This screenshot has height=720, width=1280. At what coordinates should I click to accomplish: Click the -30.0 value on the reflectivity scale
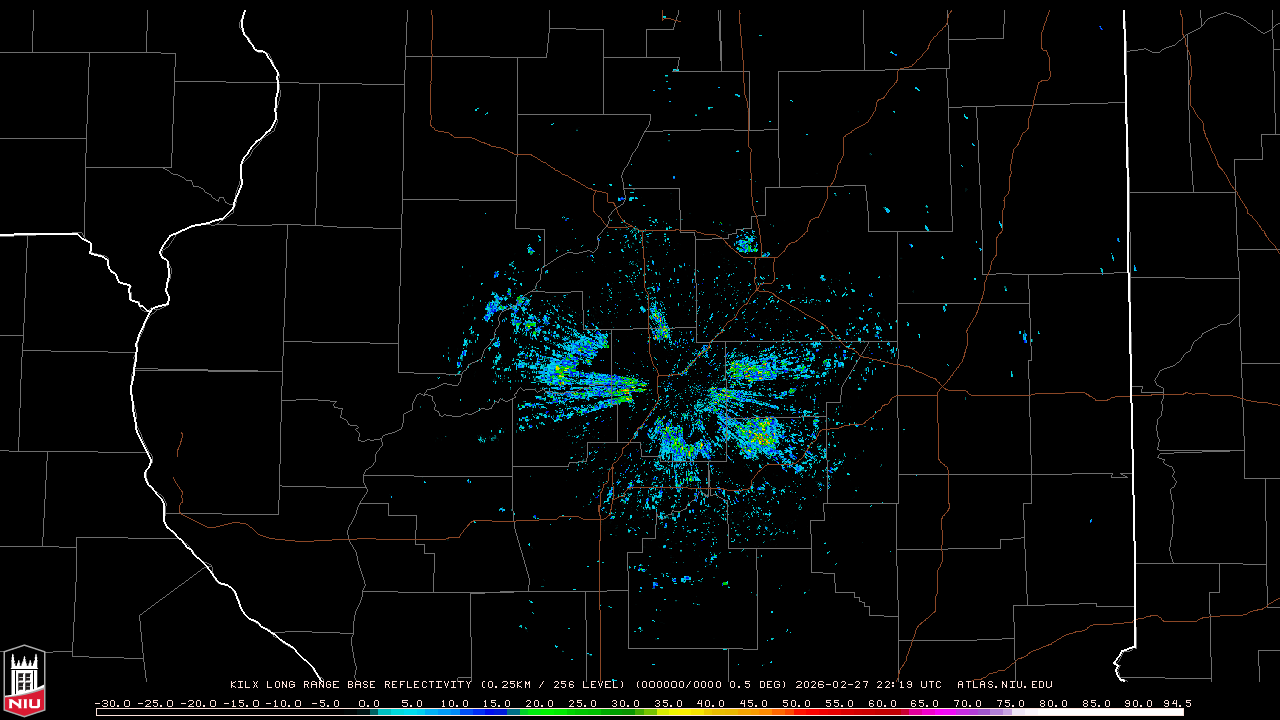pyautogui.click(x=112, y=703)
